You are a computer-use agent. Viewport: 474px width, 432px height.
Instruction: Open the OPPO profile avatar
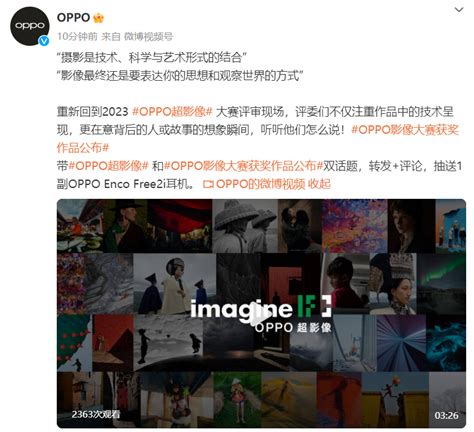tap(30, 26)
